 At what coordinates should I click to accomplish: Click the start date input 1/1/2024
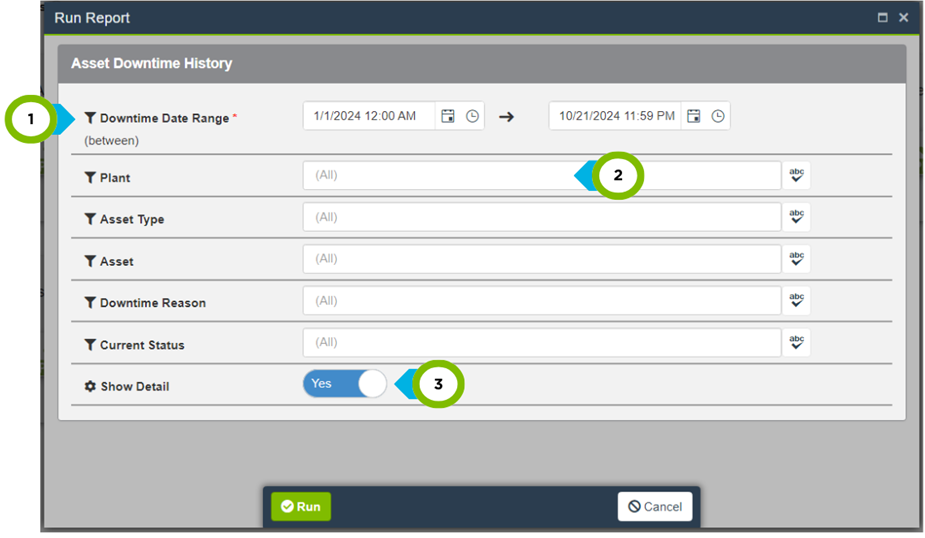pyautogui.click(x=367, y=116)
